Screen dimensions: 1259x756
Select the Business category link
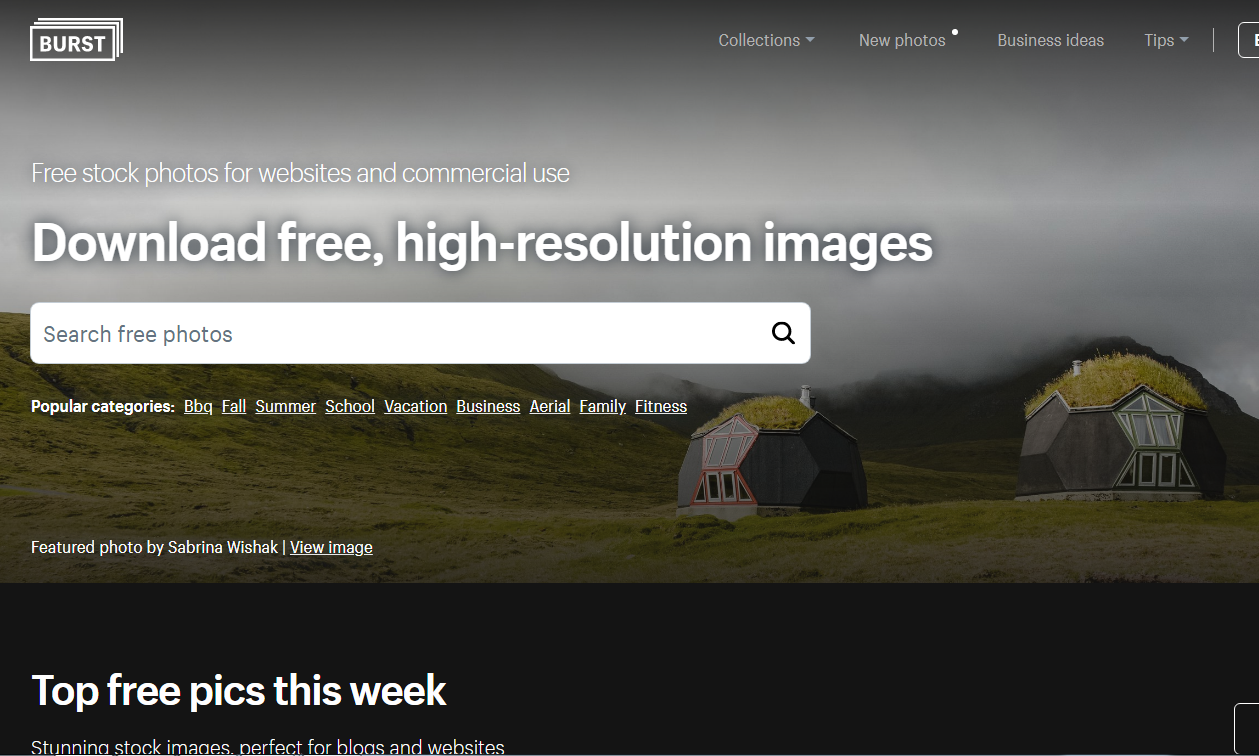[488, 406]
